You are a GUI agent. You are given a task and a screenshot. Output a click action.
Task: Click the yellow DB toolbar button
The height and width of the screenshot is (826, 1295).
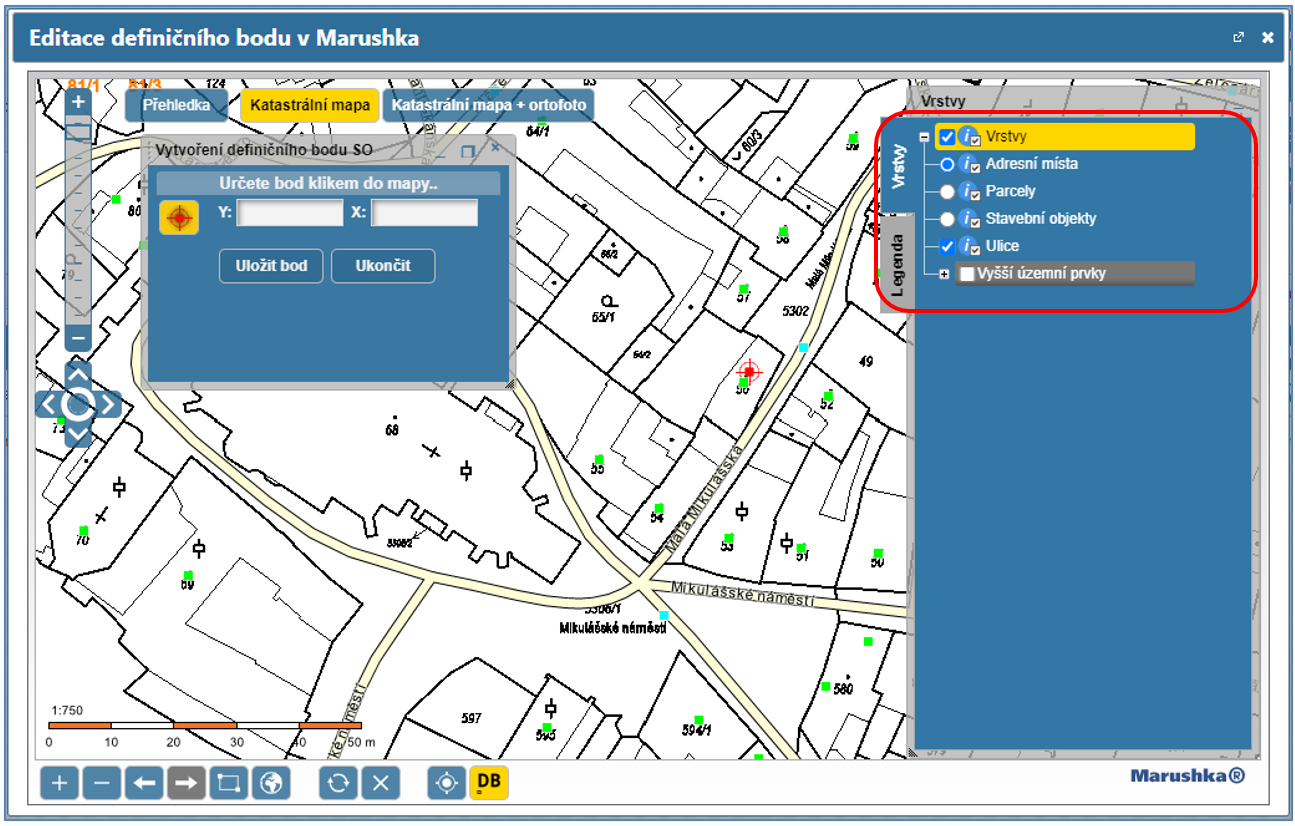(489, 783)
